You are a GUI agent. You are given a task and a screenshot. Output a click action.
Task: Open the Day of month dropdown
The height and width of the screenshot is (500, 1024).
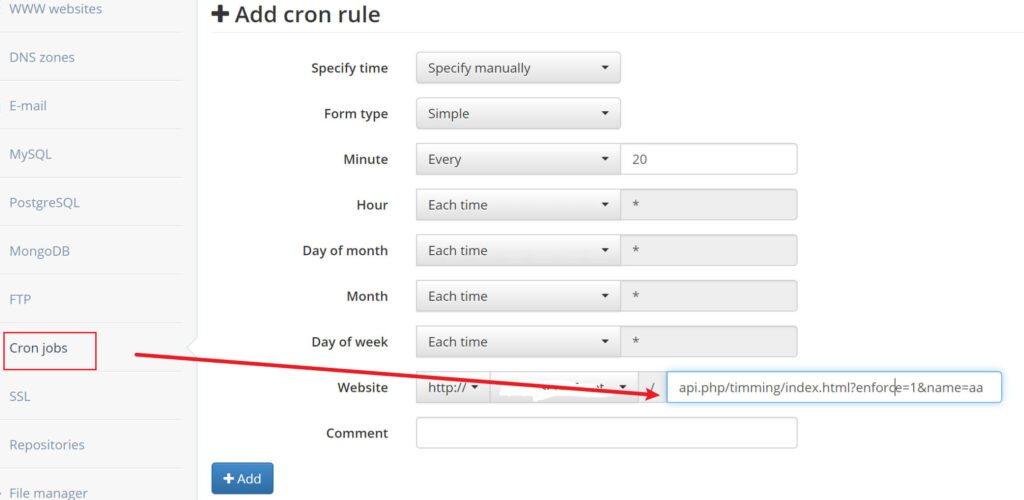[x=518, y=250]
